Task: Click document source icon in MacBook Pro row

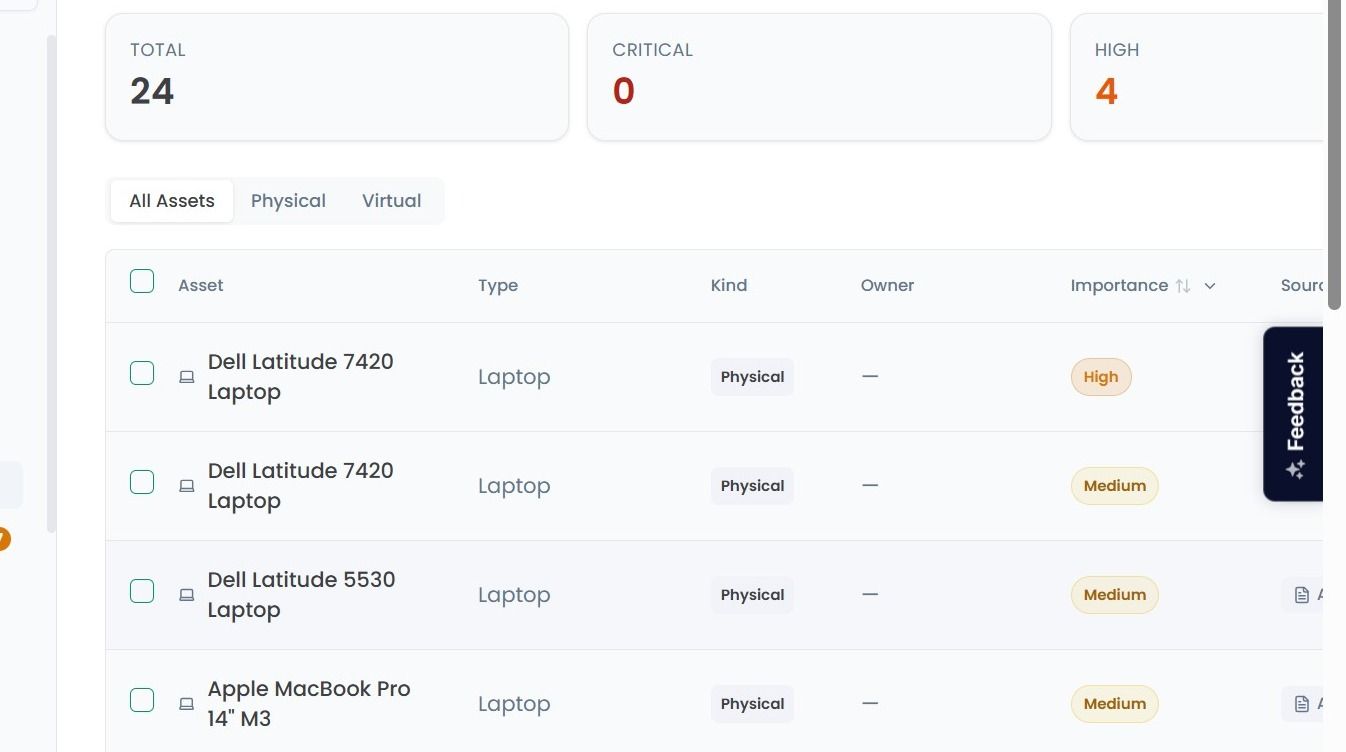Action: (1302, 704)
